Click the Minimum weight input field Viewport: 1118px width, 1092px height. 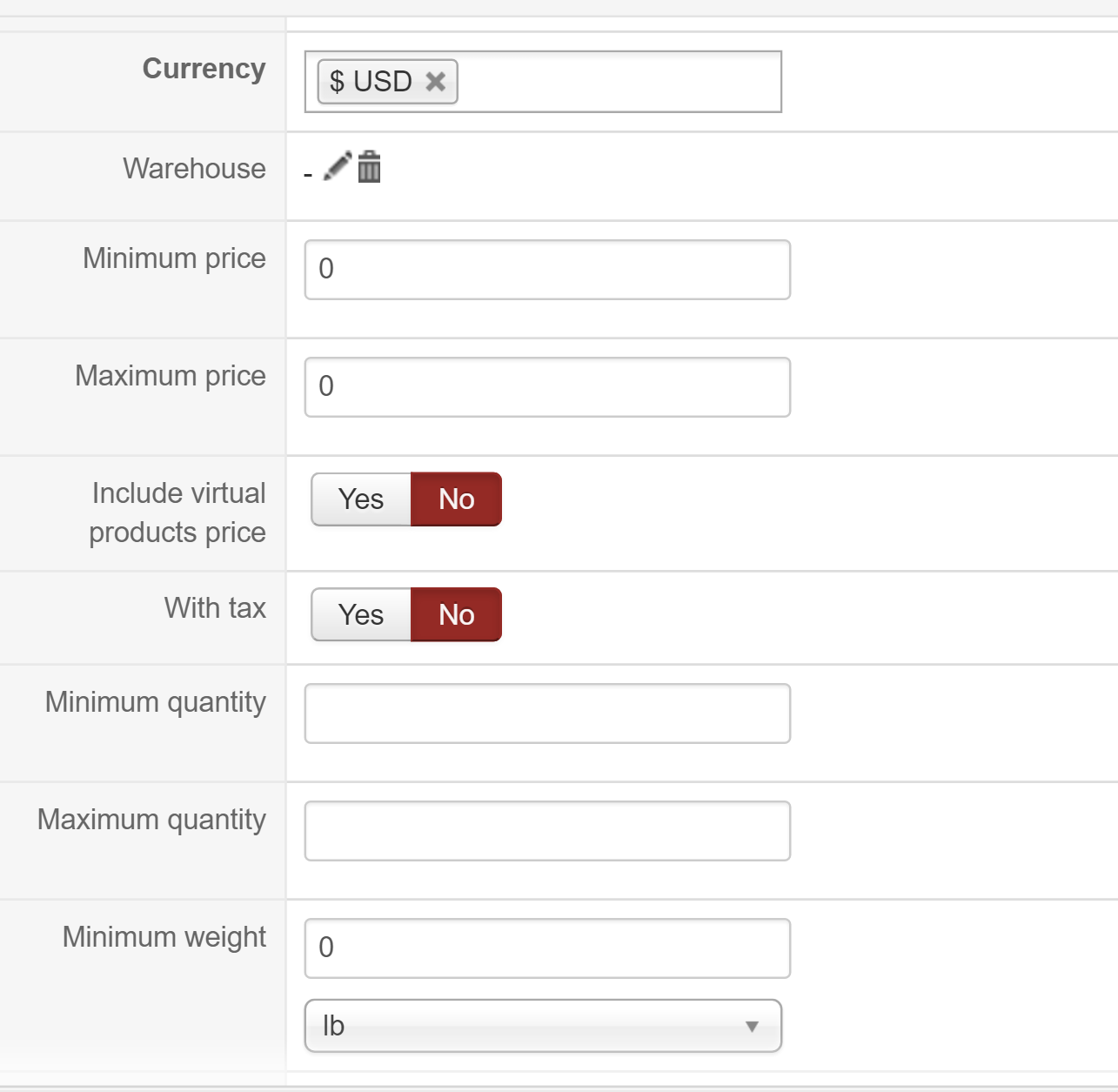[547, 948]
